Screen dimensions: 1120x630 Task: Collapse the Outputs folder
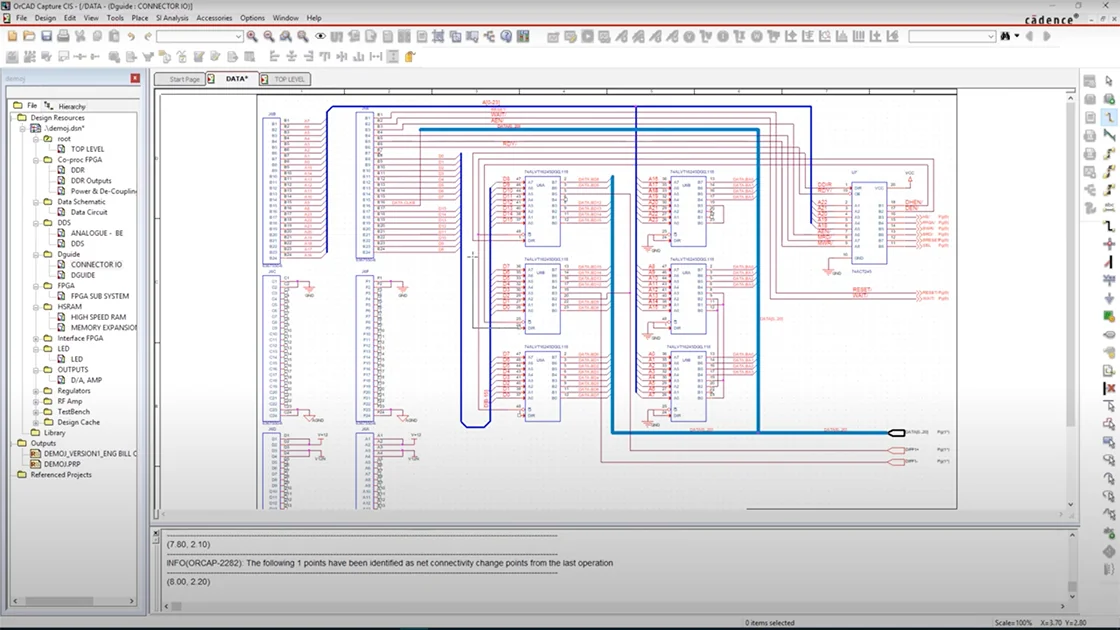click(x=13, y=443)
